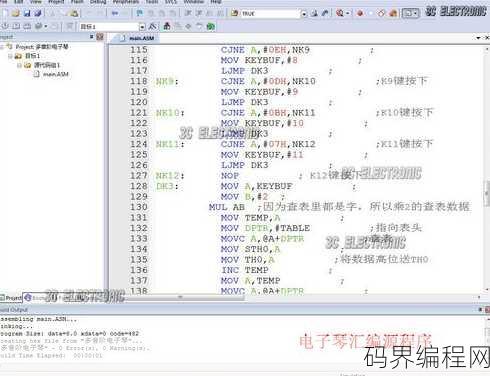Open the Tools menu

(152, 2)
